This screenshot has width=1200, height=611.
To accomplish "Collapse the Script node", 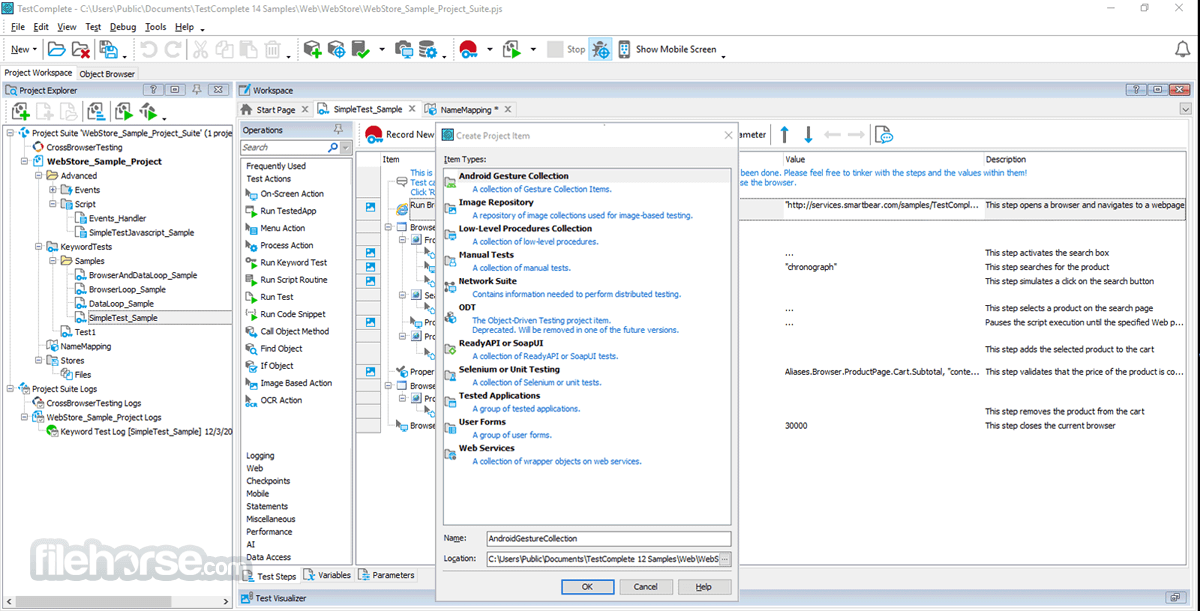I will click(53, 204).
